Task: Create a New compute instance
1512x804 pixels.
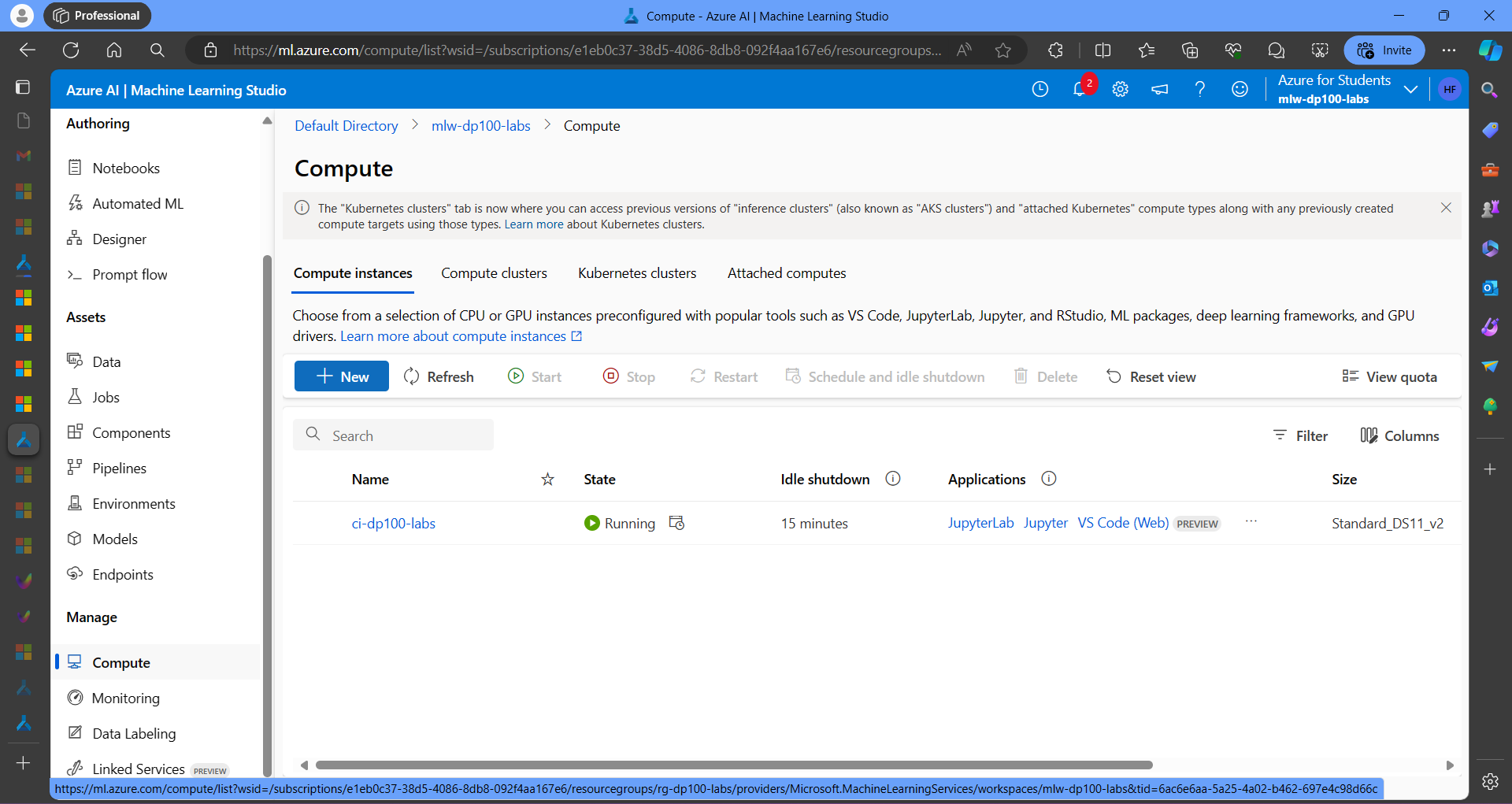Action: 342,376
